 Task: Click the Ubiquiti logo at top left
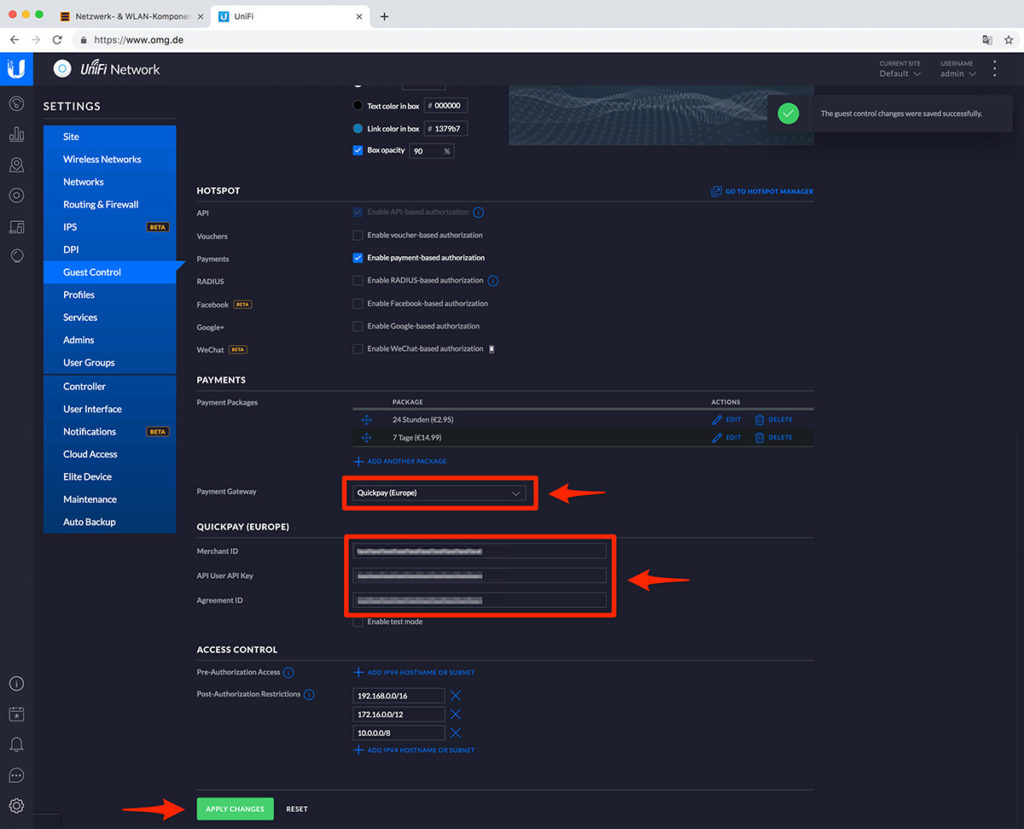(x=16, y=69)
